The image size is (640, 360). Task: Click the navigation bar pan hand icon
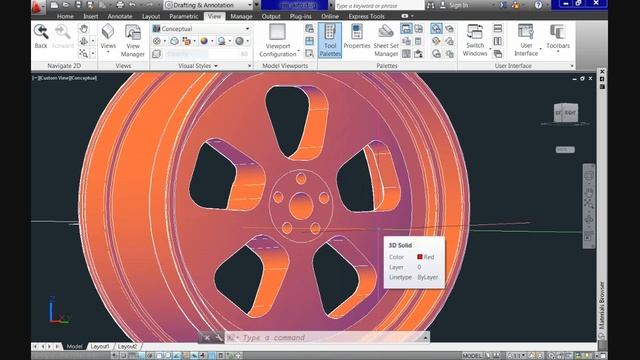coord(589,192)
